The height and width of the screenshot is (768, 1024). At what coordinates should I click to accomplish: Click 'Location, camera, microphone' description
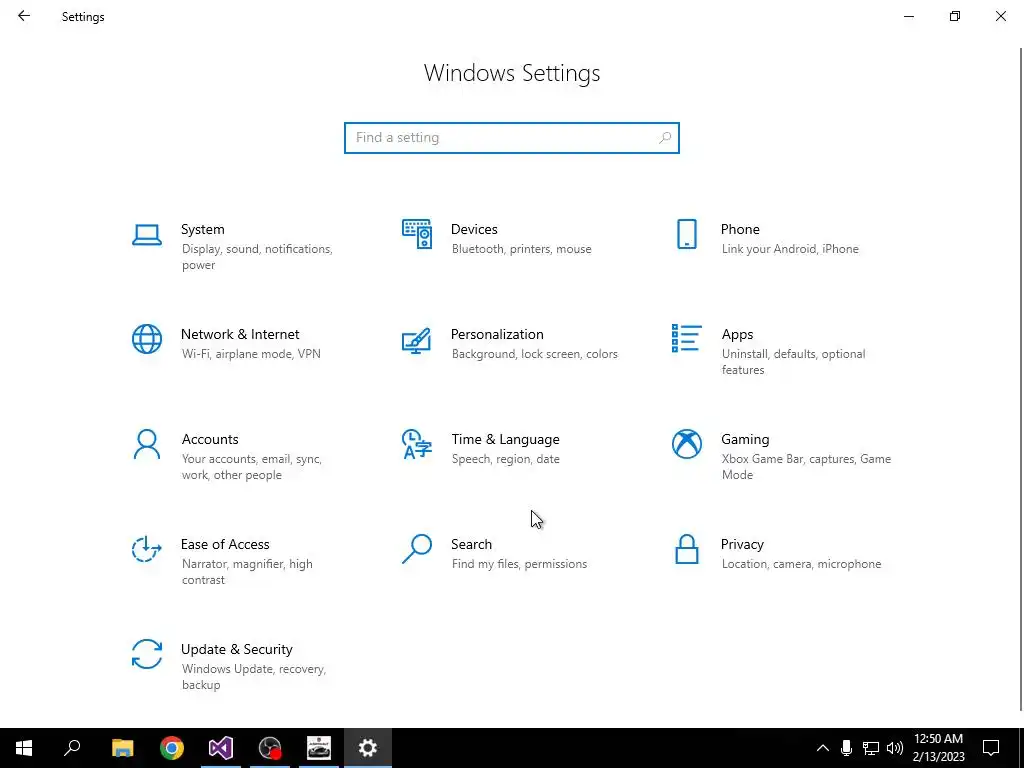point(801,564)
